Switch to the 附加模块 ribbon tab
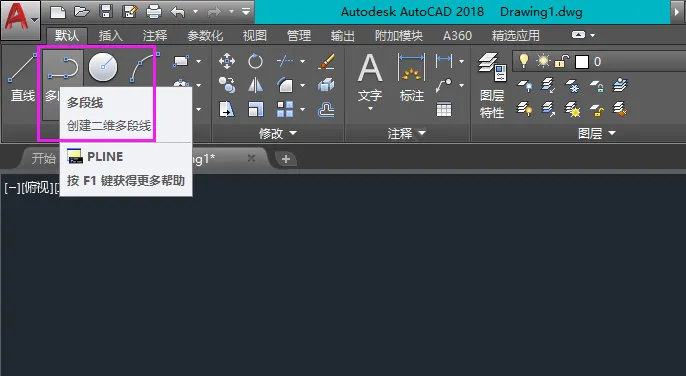 tap(399, 35)
